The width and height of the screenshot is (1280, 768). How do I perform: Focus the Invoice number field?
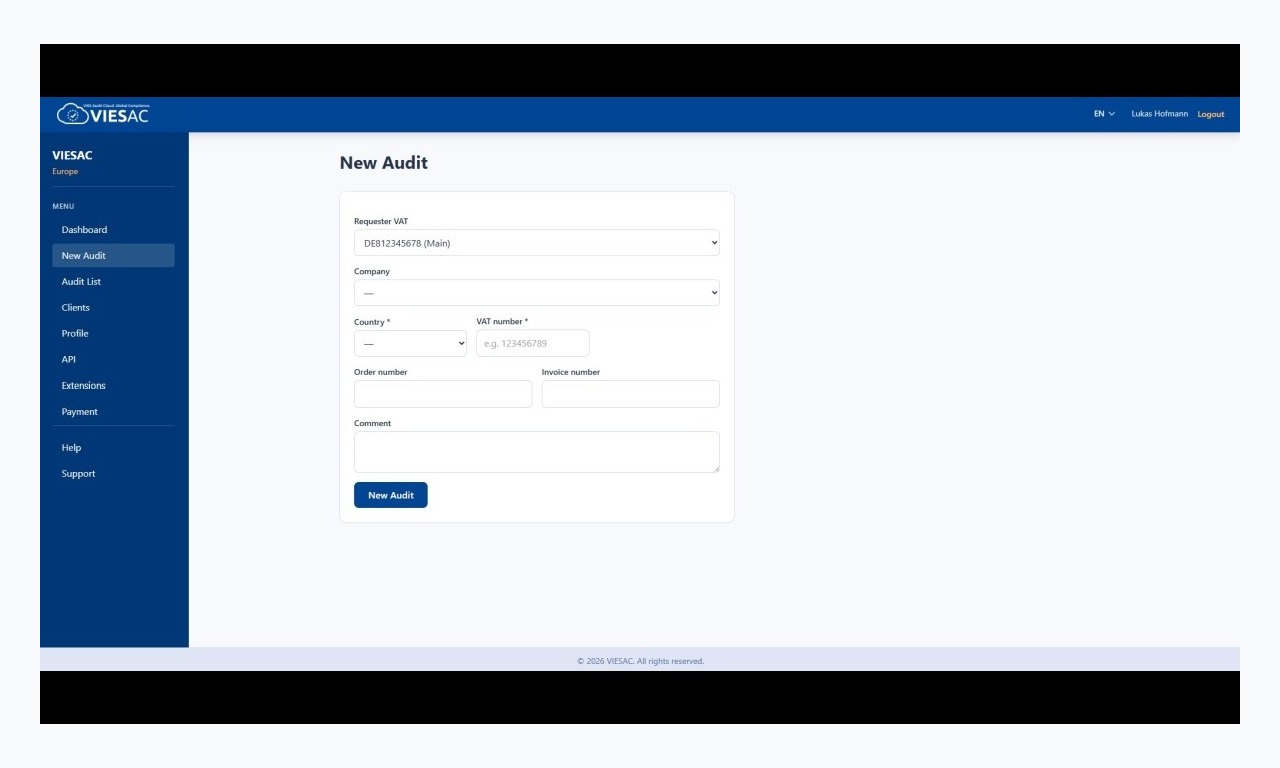pyautogui.click(x=631, y=394)
